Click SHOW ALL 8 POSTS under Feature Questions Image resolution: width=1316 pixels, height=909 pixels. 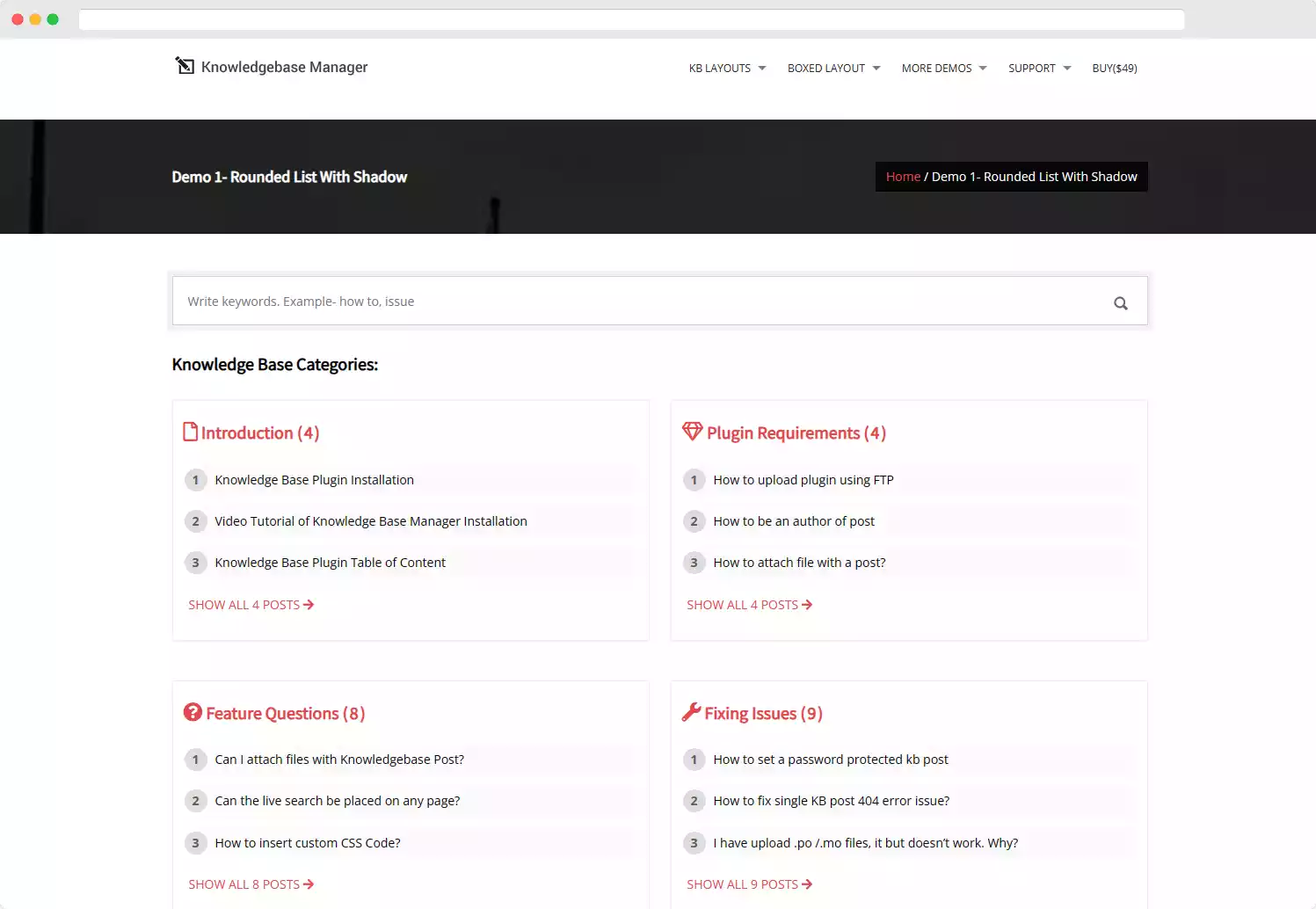[x=244, y=884]
